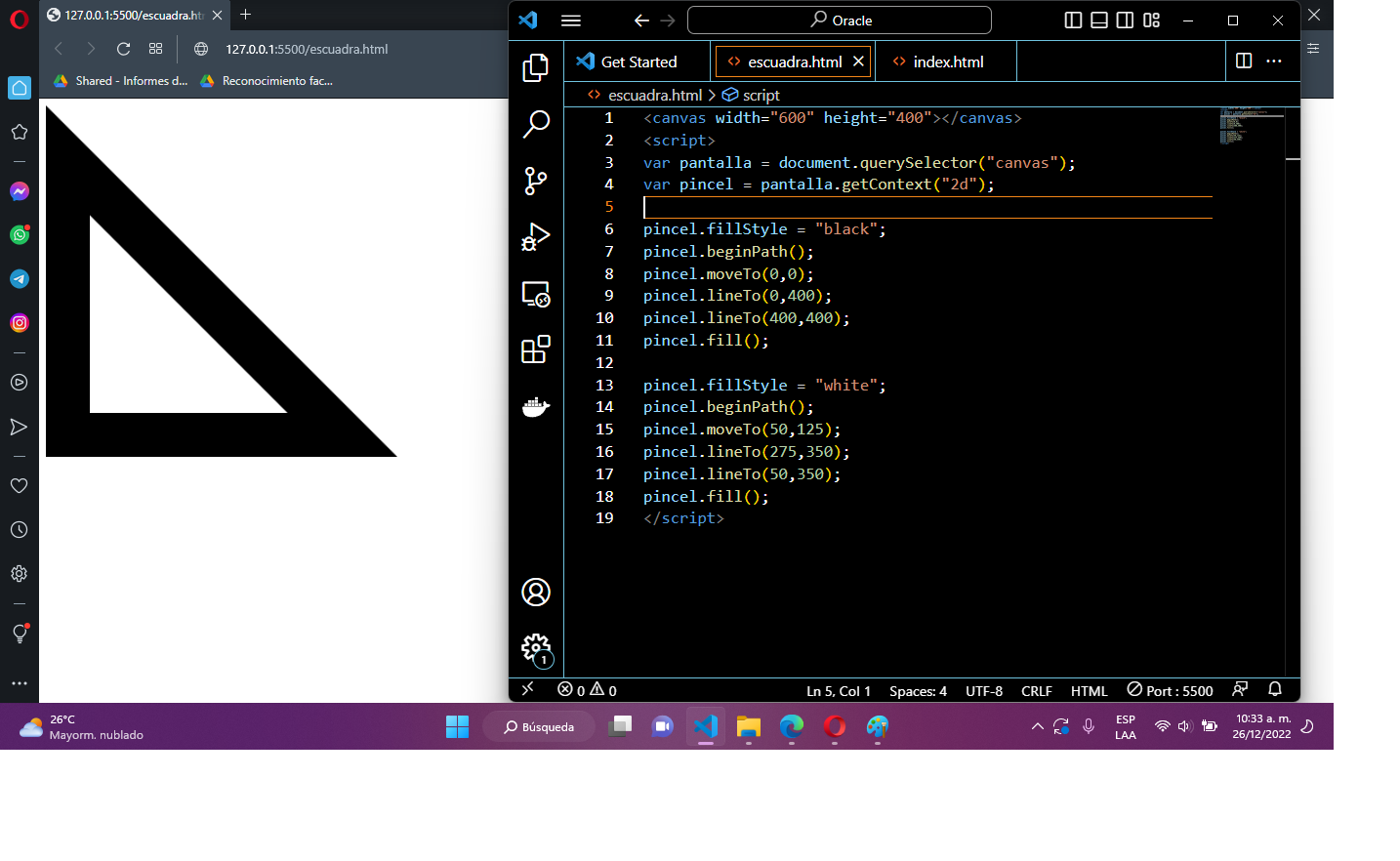
Task: Change the UTF-8 file encoding
Action: click(984, 690)
